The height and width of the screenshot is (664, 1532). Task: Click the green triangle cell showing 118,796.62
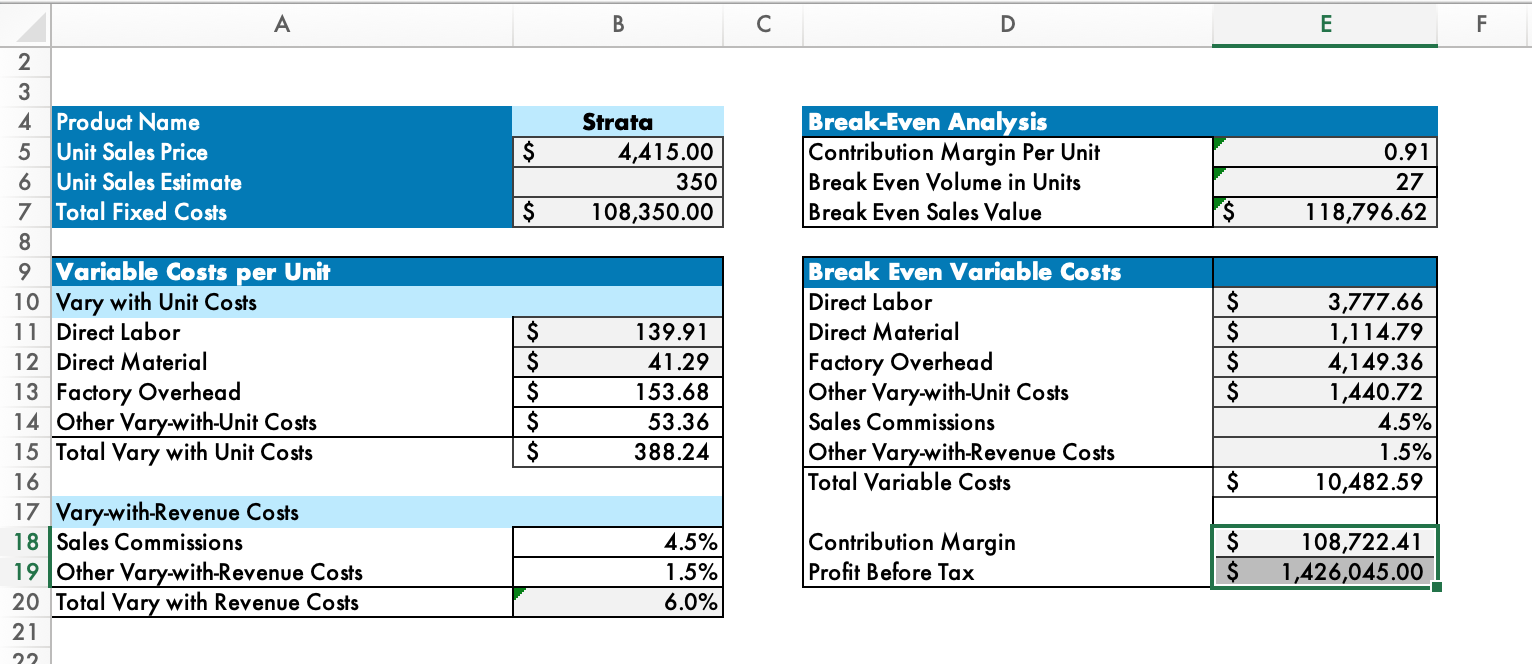pyautogui.click(x=1323, y=212)
